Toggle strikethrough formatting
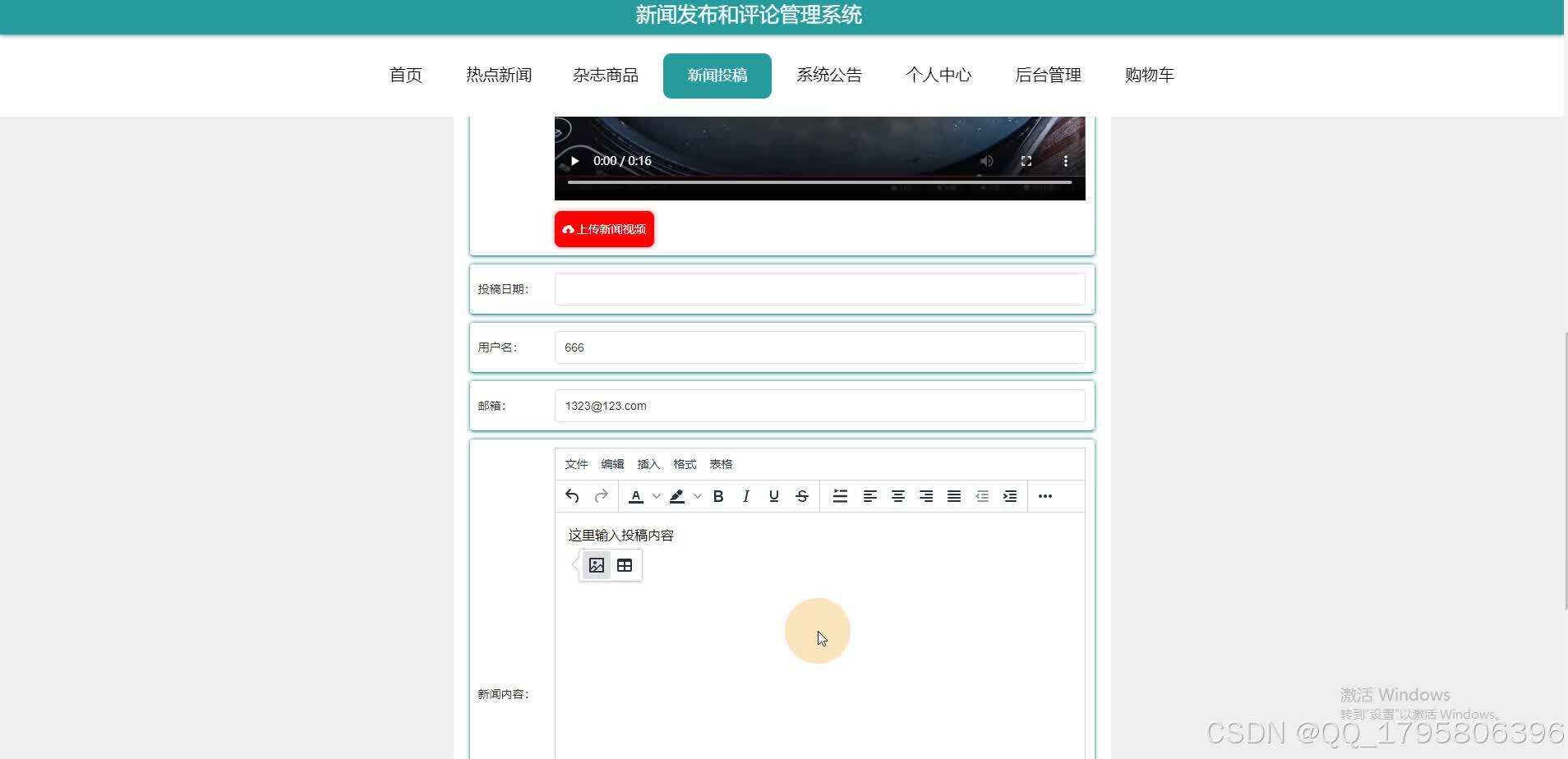The width and height of the screenshot is (1568, 759). click(x=802, y=496)
